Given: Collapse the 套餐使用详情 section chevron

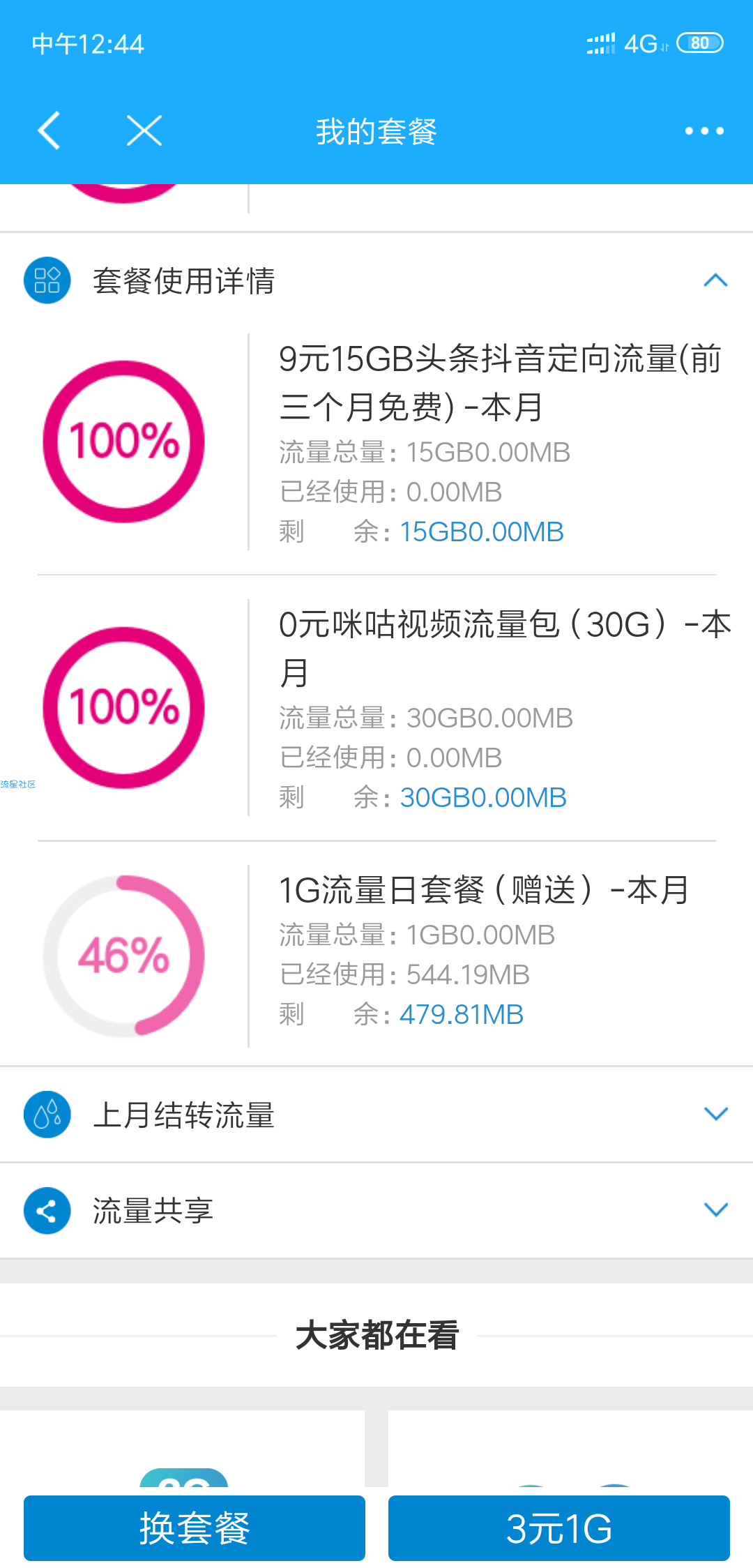Looking at the screenshot, I should [716, 280].
